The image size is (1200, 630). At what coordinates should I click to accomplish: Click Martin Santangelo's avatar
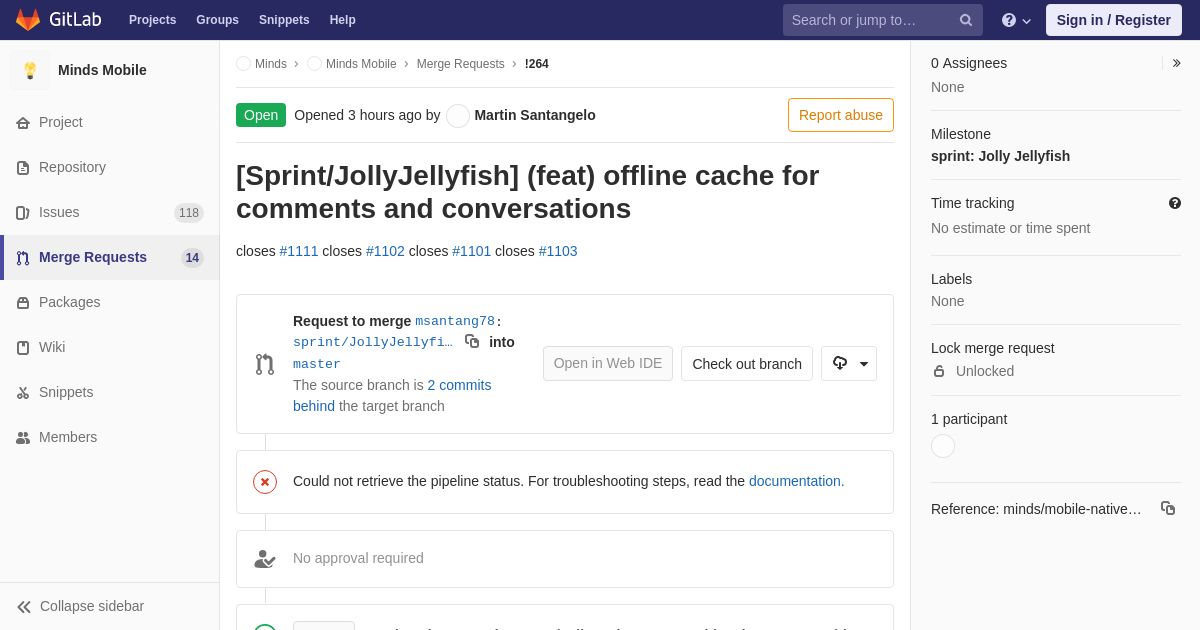[x=458, y=116]
